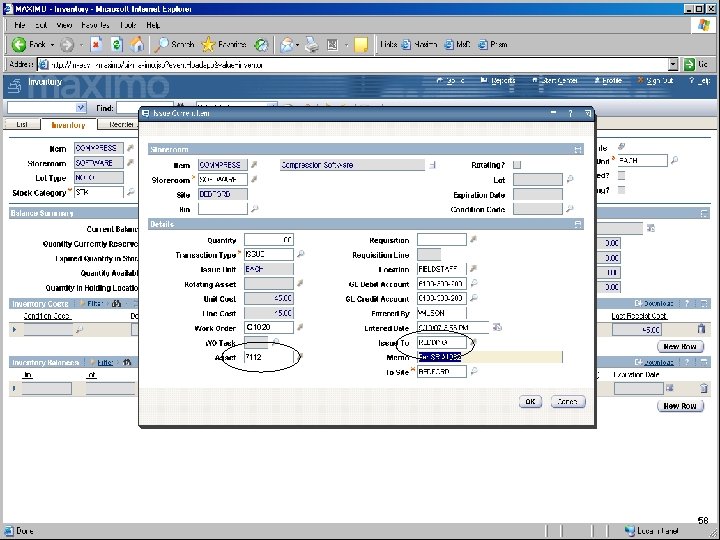The width and height of the screenshot is (720, 540).
Task: Click the Quantity input field
Action: [269, 240]
